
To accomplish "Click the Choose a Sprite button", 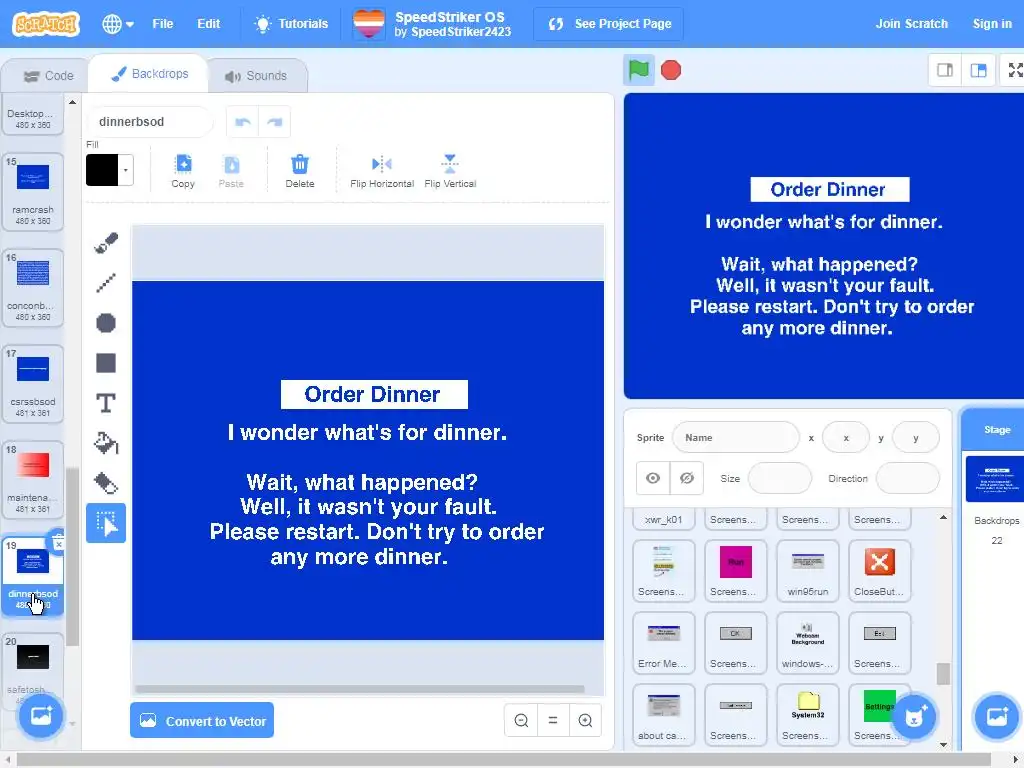I will pos(914,716).
